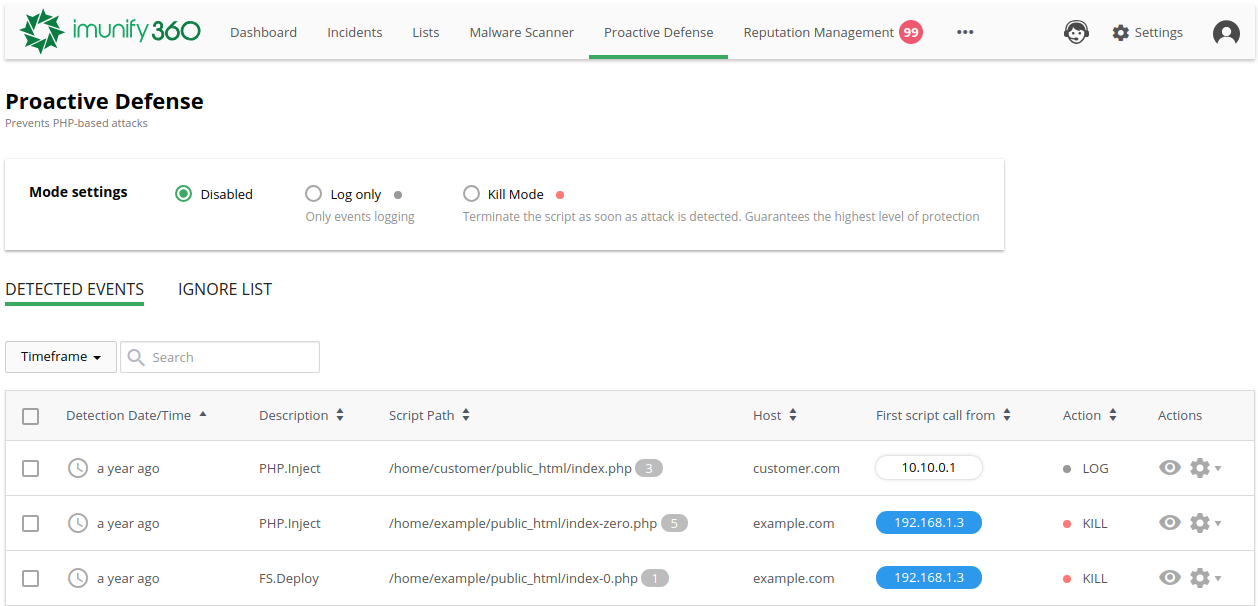The image size is (1258, 606).
Task: Tick checkbox for index-zero.php row
Action: coord(31,523)
